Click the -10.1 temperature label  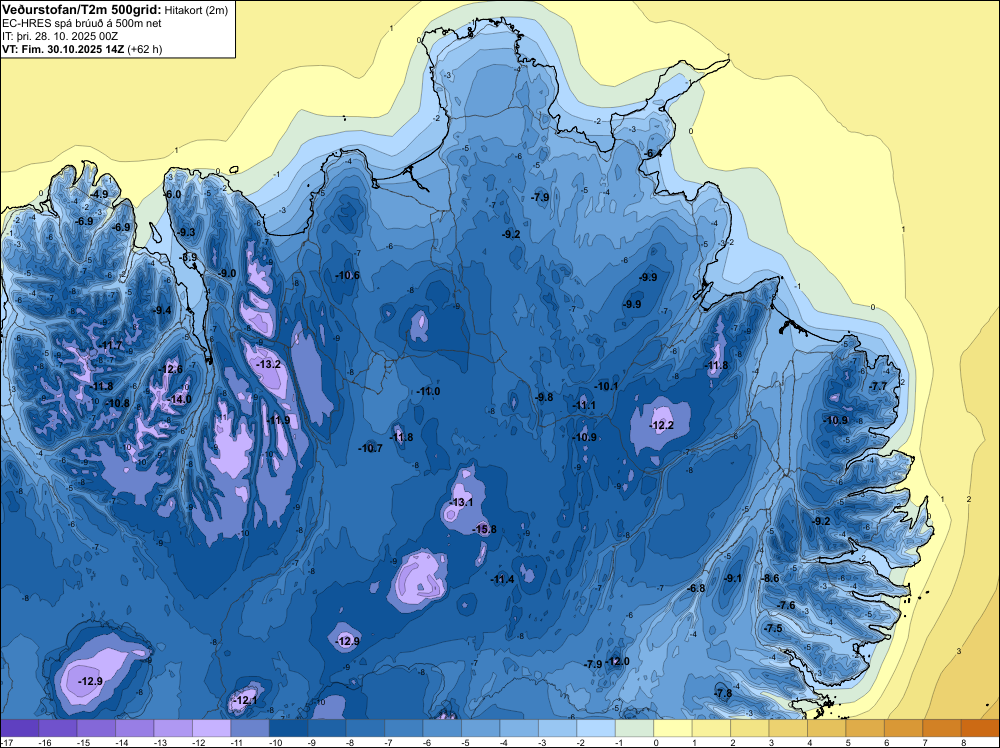606,386
